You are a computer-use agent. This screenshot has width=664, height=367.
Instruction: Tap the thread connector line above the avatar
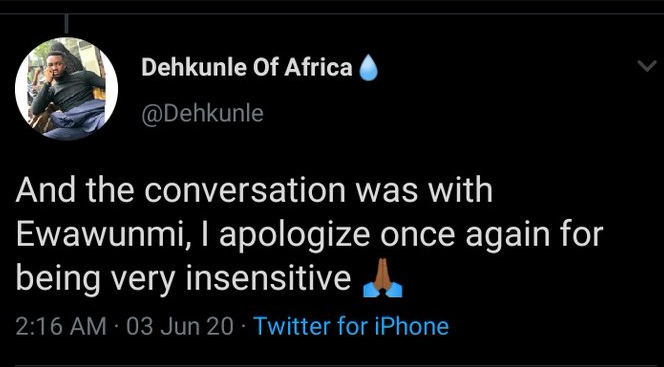(x=66, y=23)
